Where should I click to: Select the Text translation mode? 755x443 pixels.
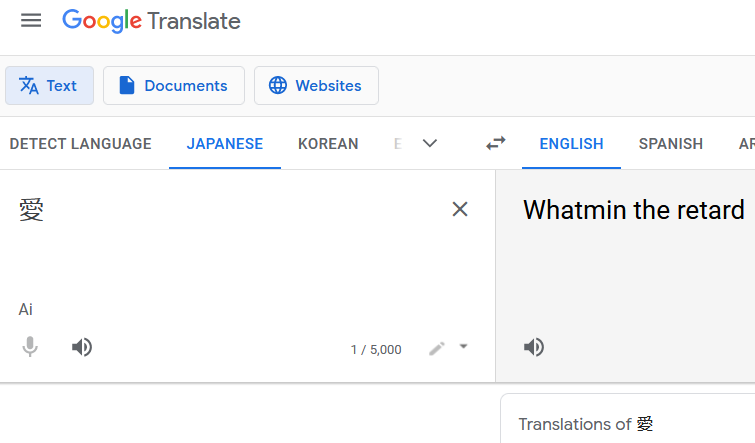pyautogui.click(x=50, y=86)
